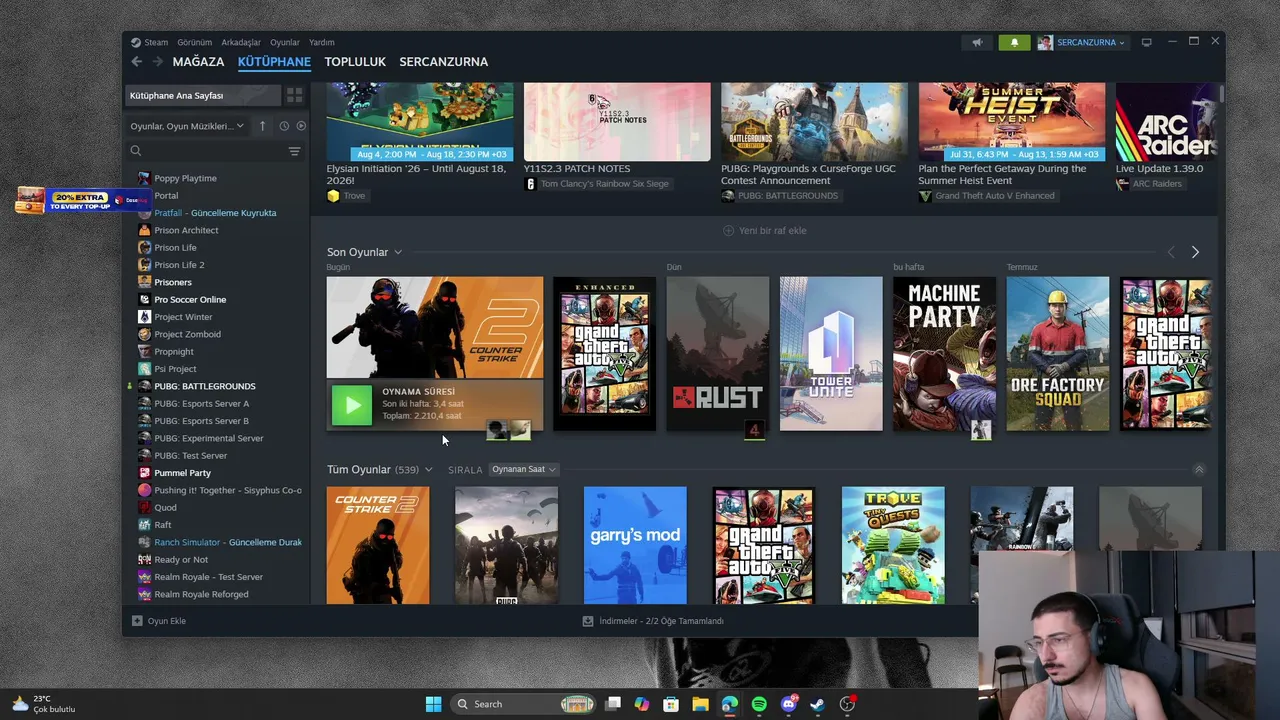The height and width of the screenshot is (720, 1280).
Task: Open File Explorer from the taskbar
Action: 701,704
